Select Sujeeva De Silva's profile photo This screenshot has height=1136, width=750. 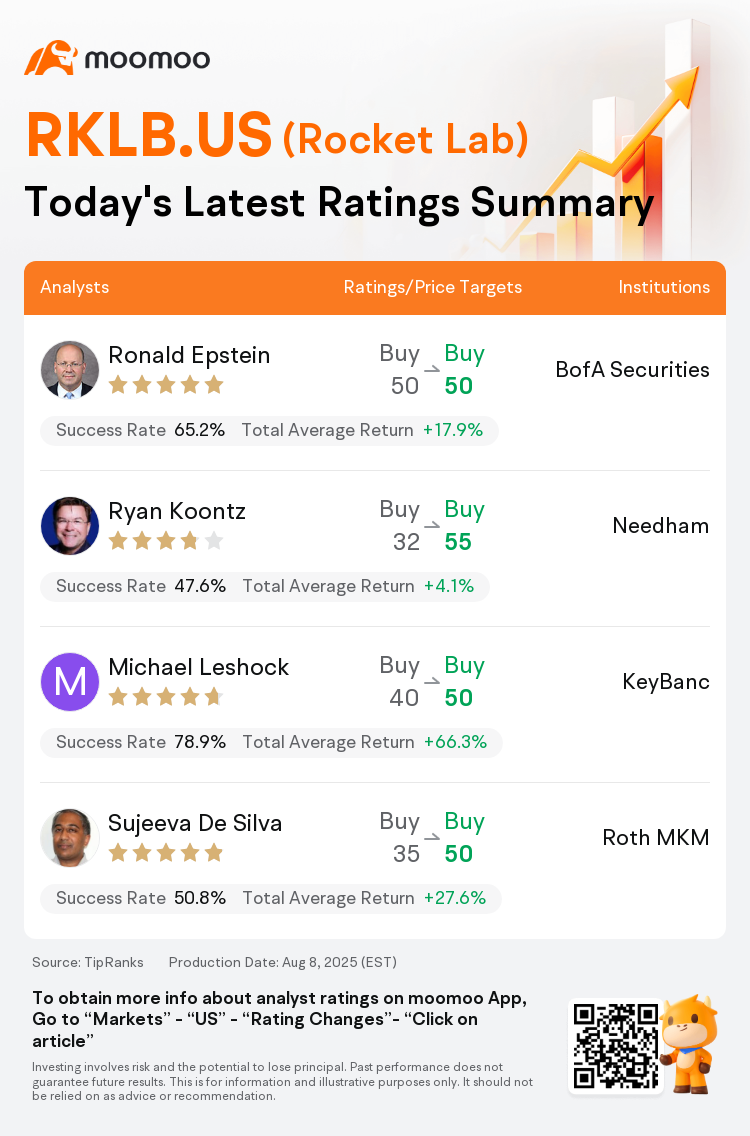point(70,838)
